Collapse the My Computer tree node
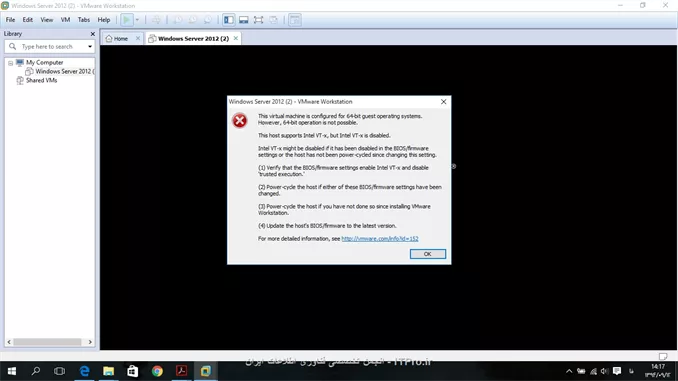This screenshot has height=381, width=678. [x=10, y=63]
